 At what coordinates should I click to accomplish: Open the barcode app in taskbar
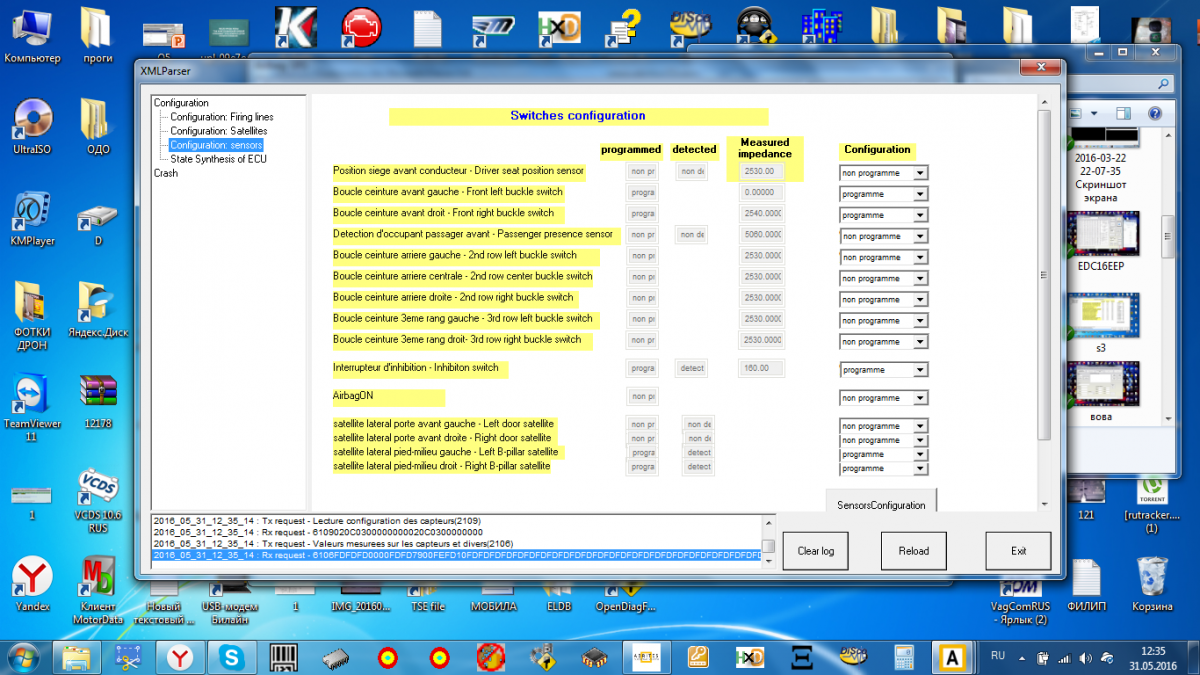pos(284,657)
